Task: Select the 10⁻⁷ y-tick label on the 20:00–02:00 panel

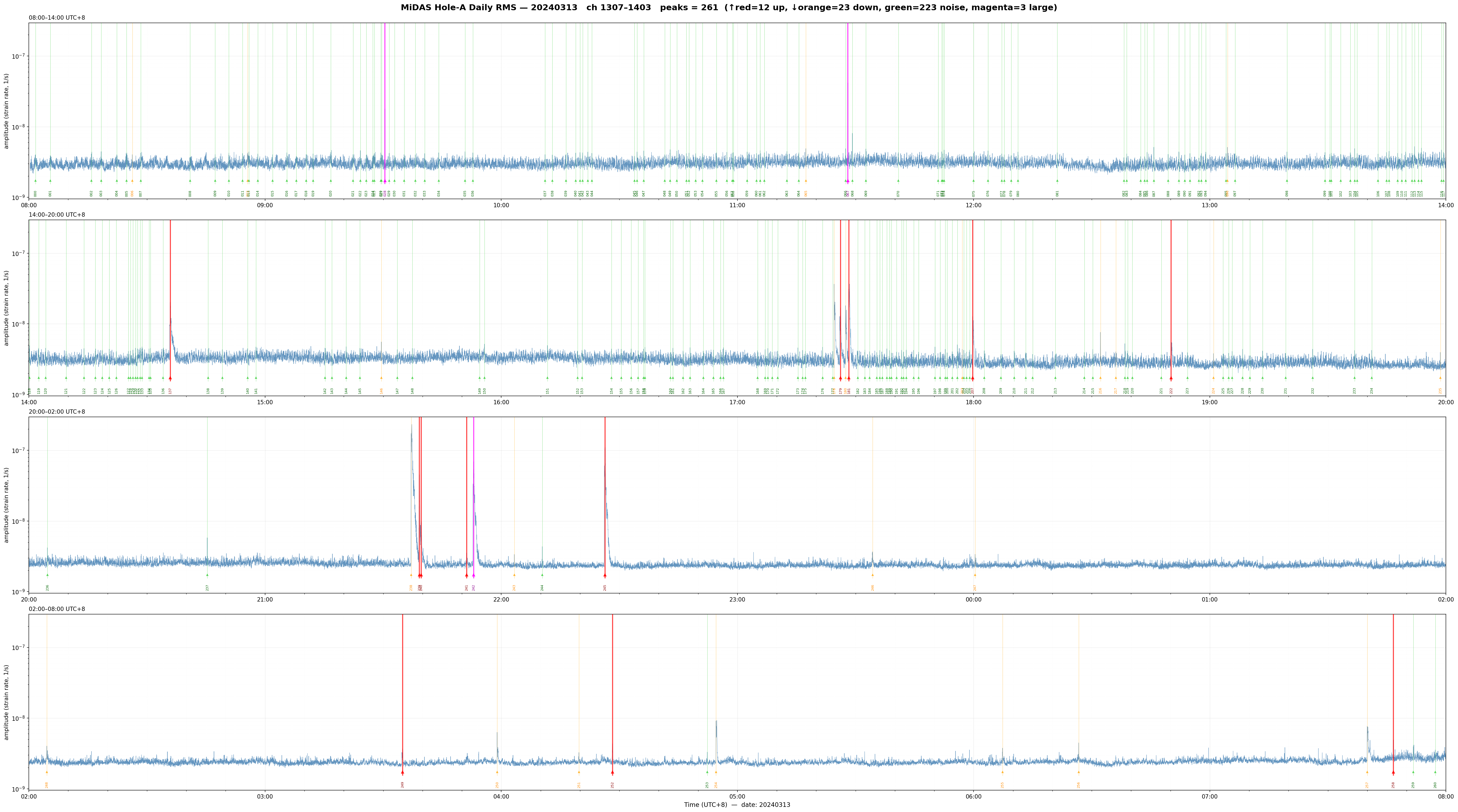Action: pyautogui.click(x=19, y=451)
